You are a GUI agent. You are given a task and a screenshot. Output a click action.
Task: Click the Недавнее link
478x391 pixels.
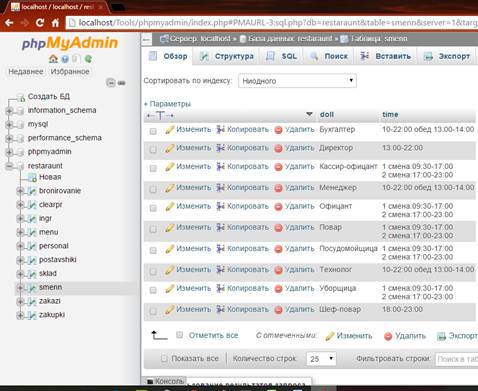(x=26, y=72)
